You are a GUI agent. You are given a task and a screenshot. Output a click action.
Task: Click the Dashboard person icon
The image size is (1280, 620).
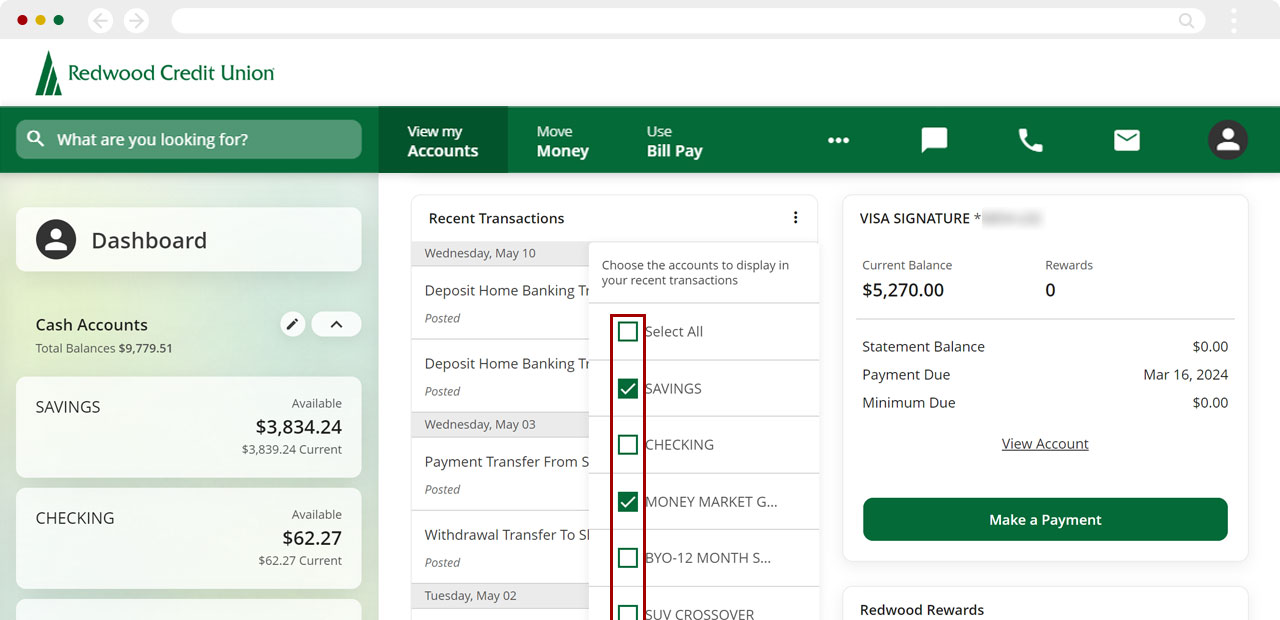(x=56, y=240)
